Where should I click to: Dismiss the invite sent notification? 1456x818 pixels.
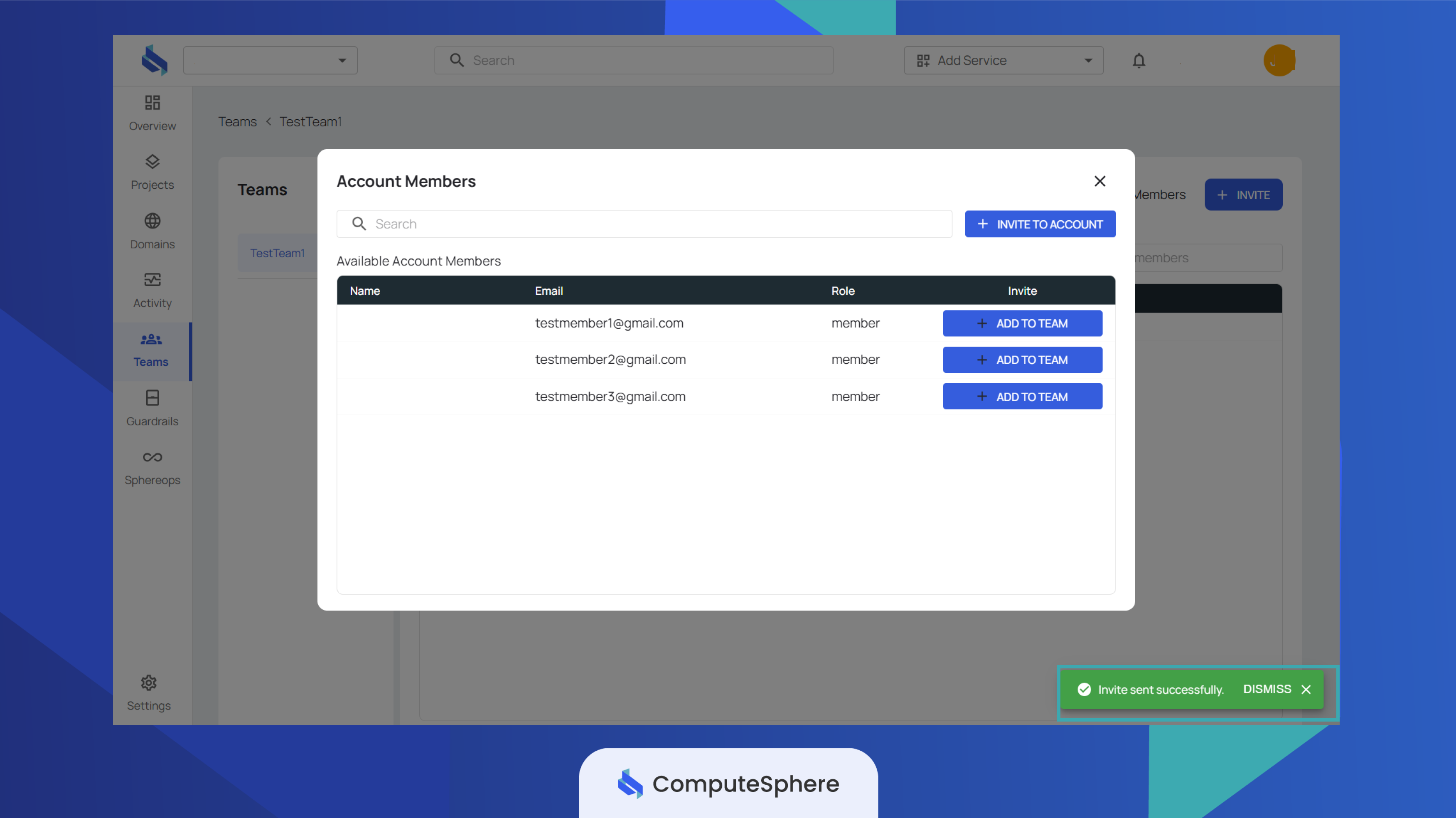click(1267, 689)
